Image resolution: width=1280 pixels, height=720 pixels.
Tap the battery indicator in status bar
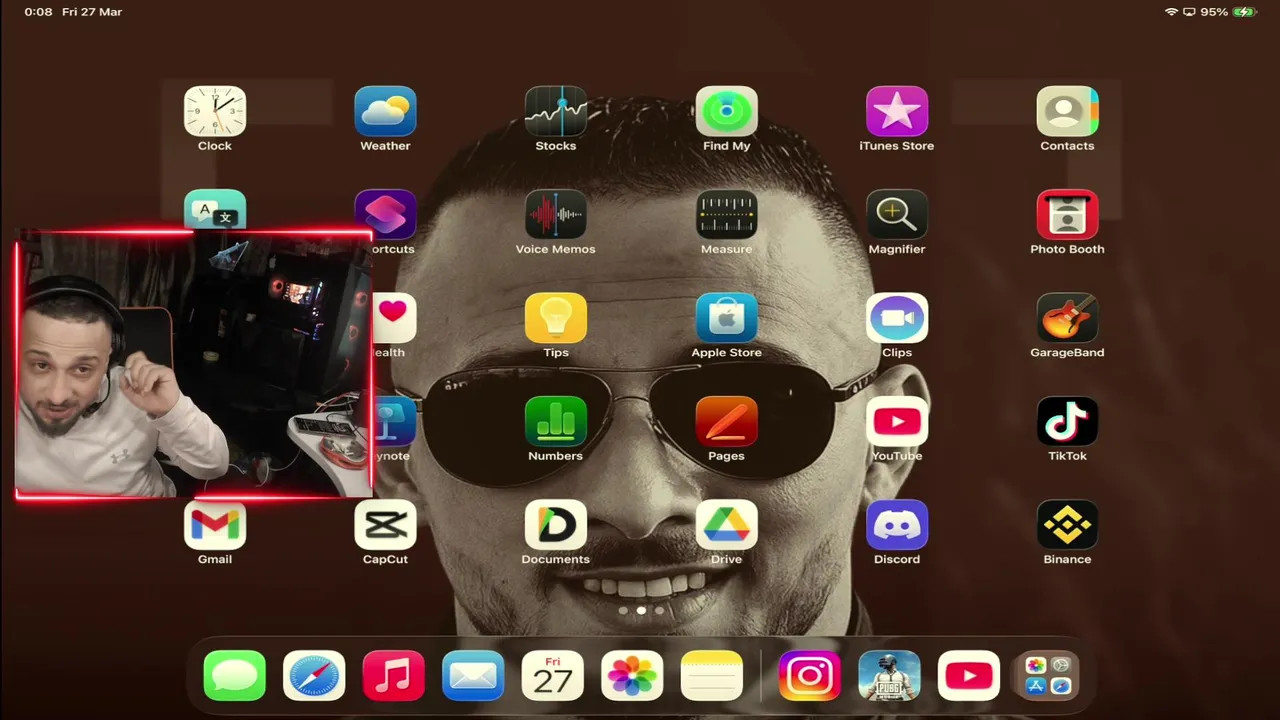1244,12
